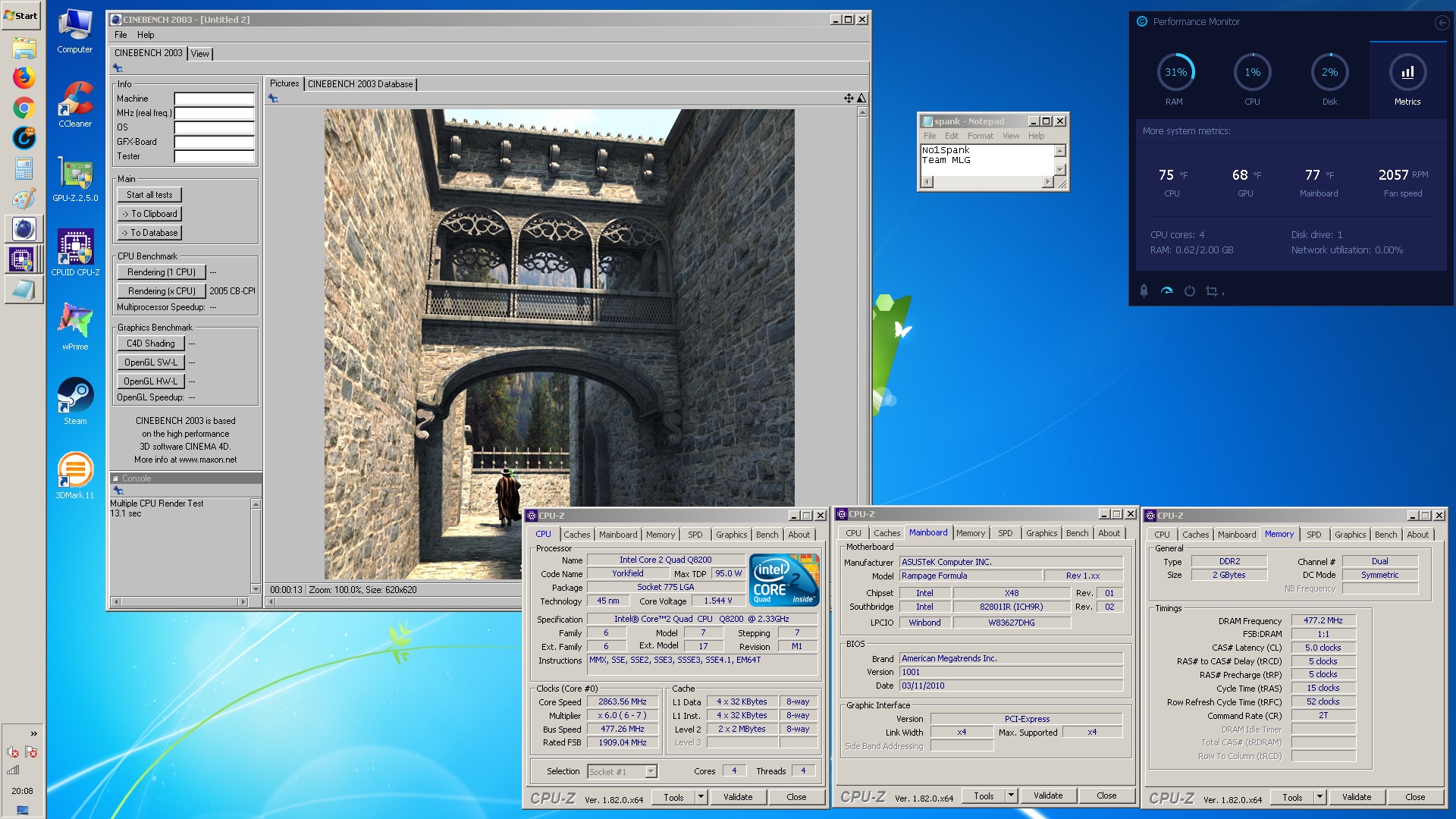The height and width of the screenshot is (819, 1456).
Task: Click Validate in left CPU-Z window
Action: [x=738, y=797]
